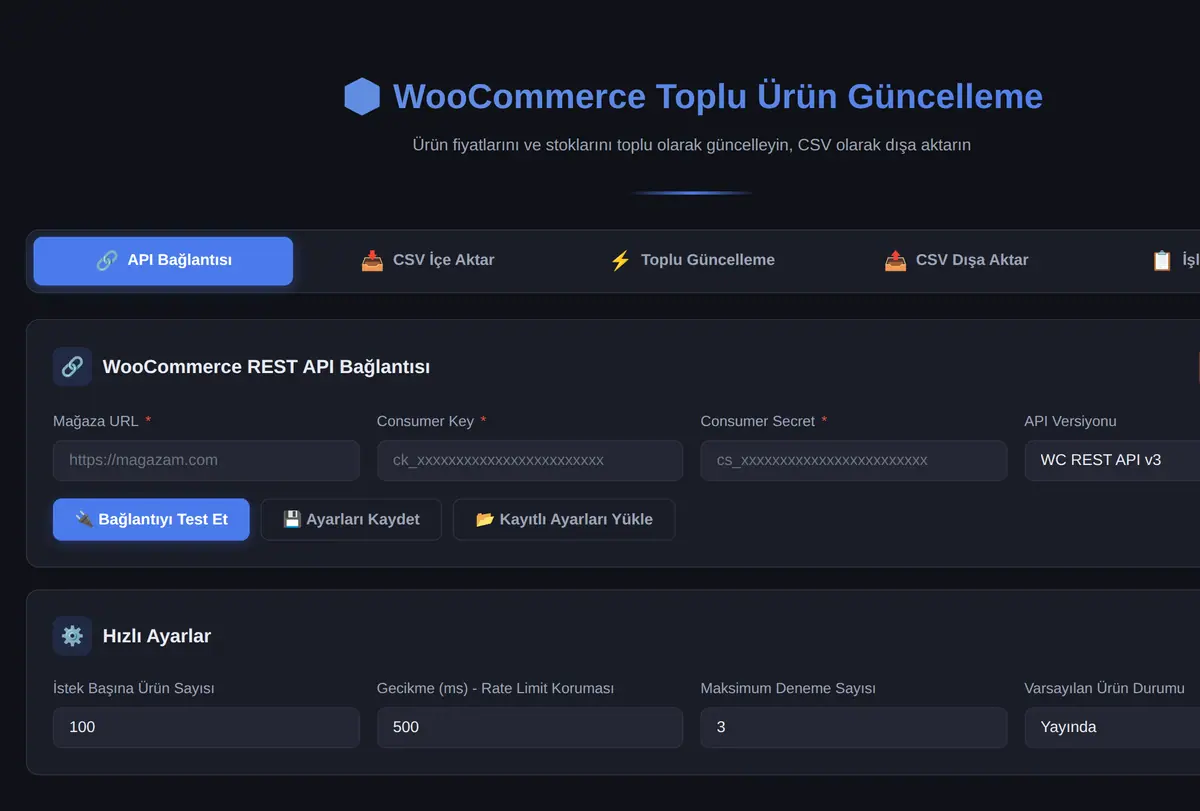The height and width of the screenshot is (811, 1200).
Task: Open the Varsayılan Ürün Durumu dropdown
Action: coord(1112,727)
